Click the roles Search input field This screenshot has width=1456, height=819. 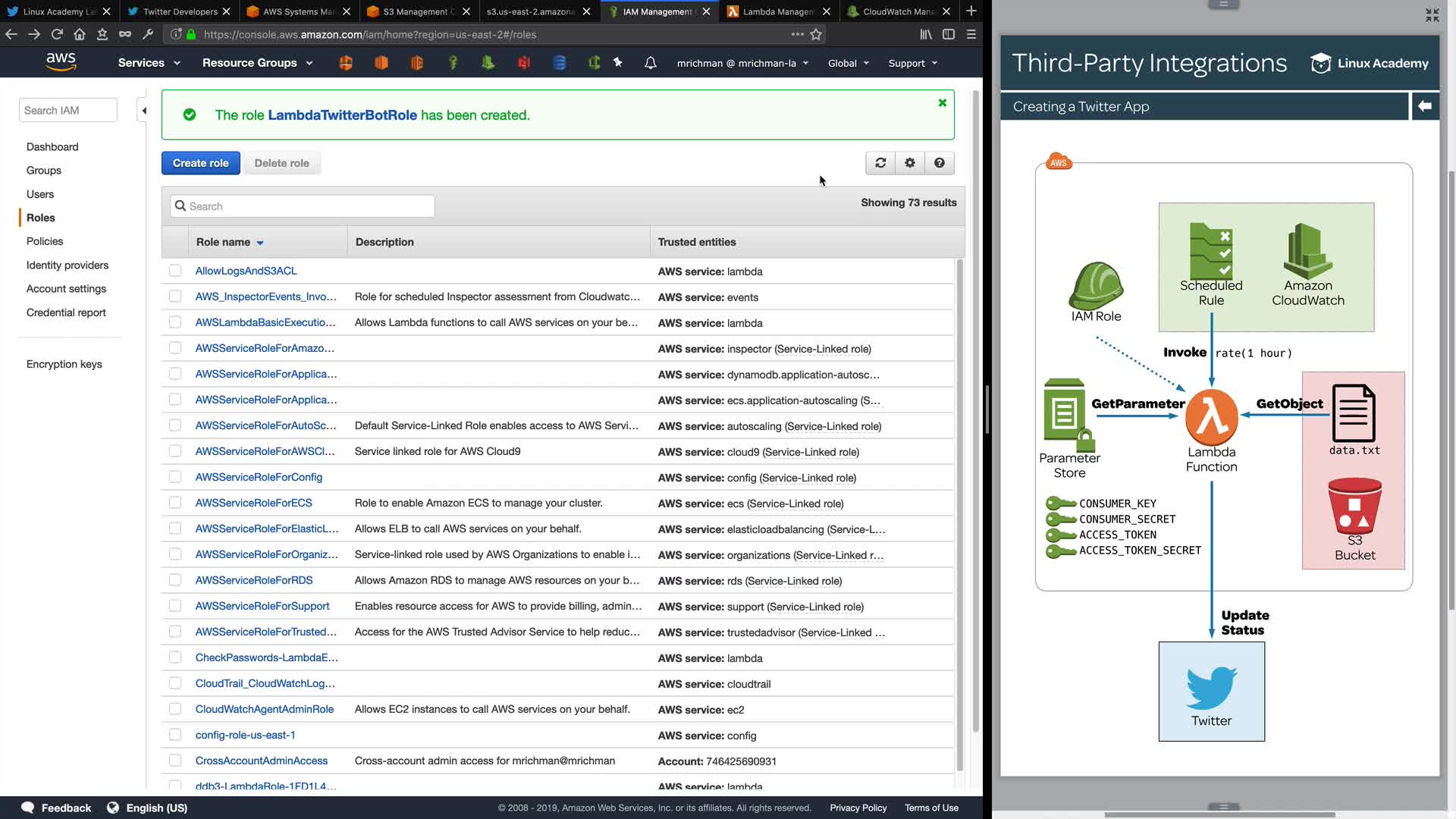click(x=303, y=206)
